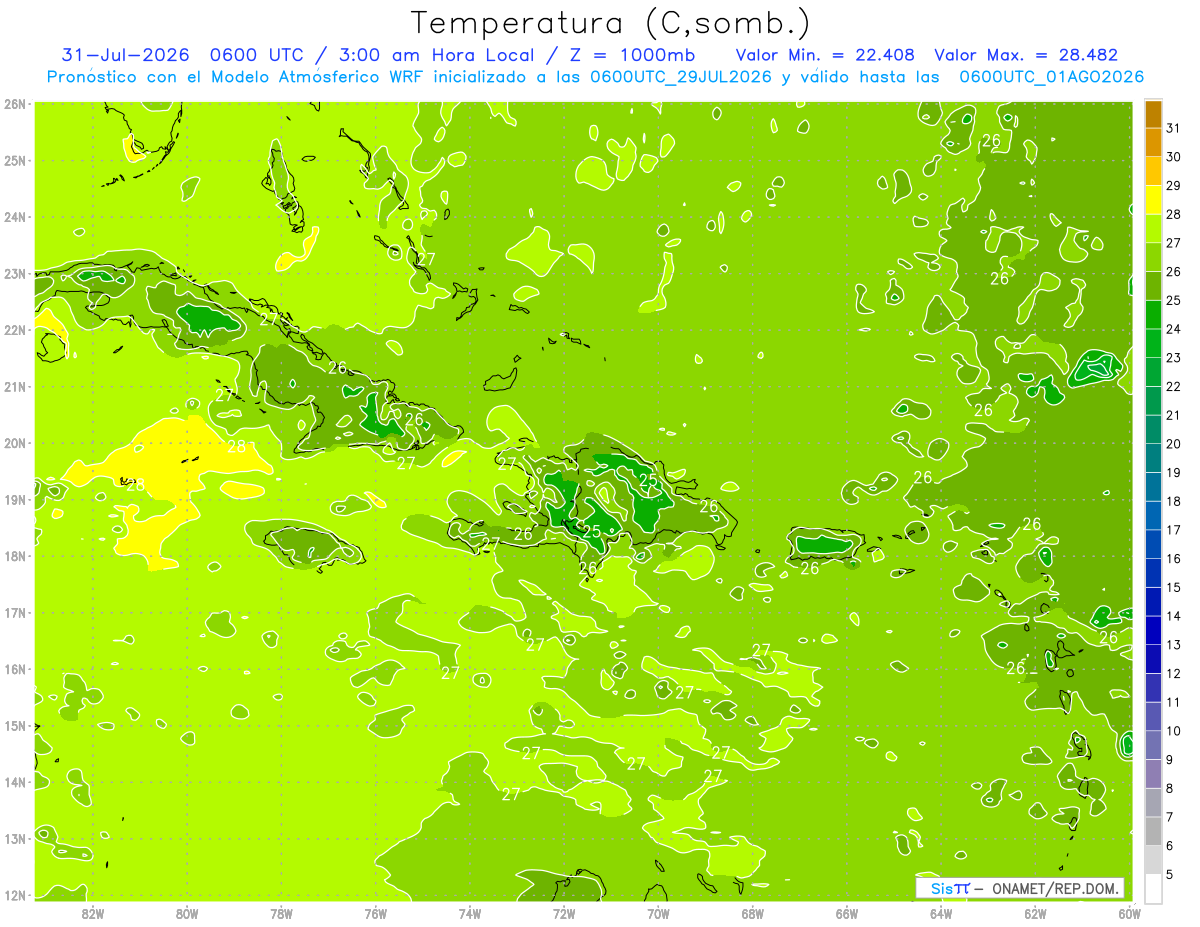
Task: Select the '0600UTC_29JUL2026' initialization time
Action: 681,77
